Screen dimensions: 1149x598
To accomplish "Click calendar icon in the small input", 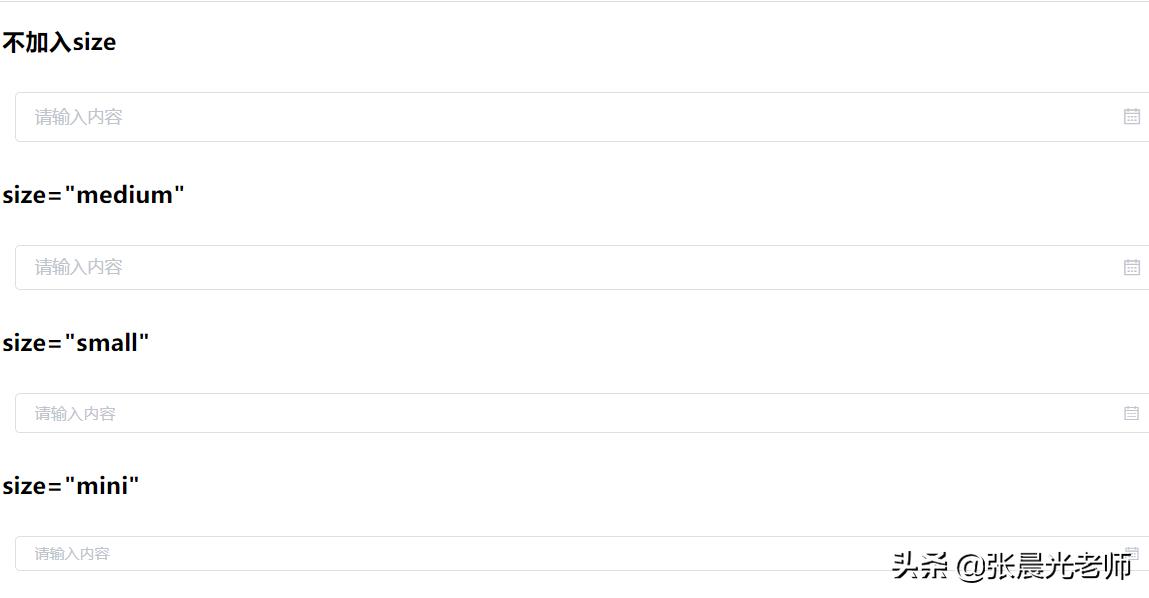I will tap(1131, 413).
